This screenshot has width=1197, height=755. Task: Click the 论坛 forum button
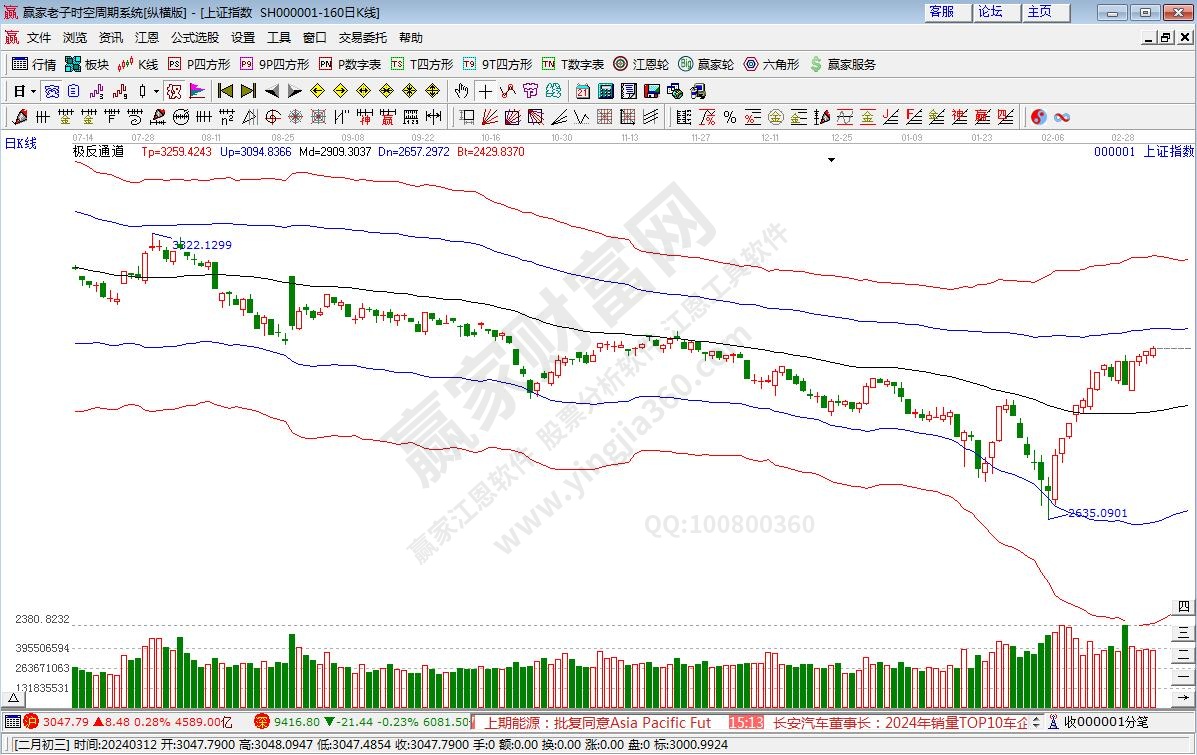coord(990,12)
